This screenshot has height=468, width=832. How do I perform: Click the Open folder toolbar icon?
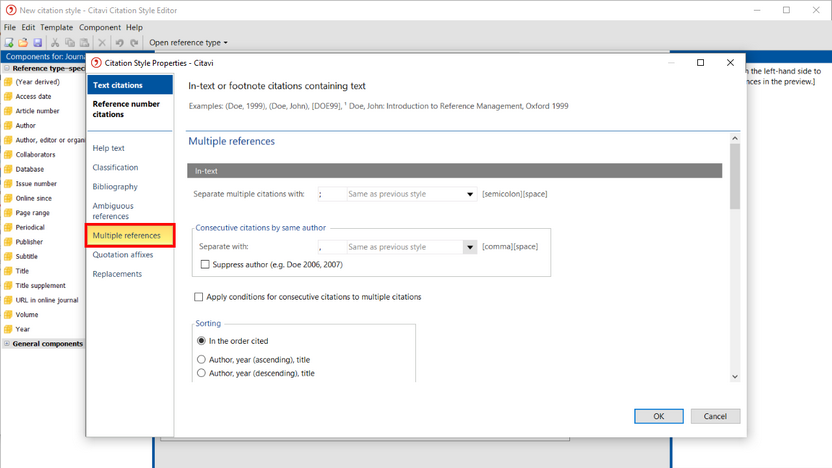coord(23,42)
